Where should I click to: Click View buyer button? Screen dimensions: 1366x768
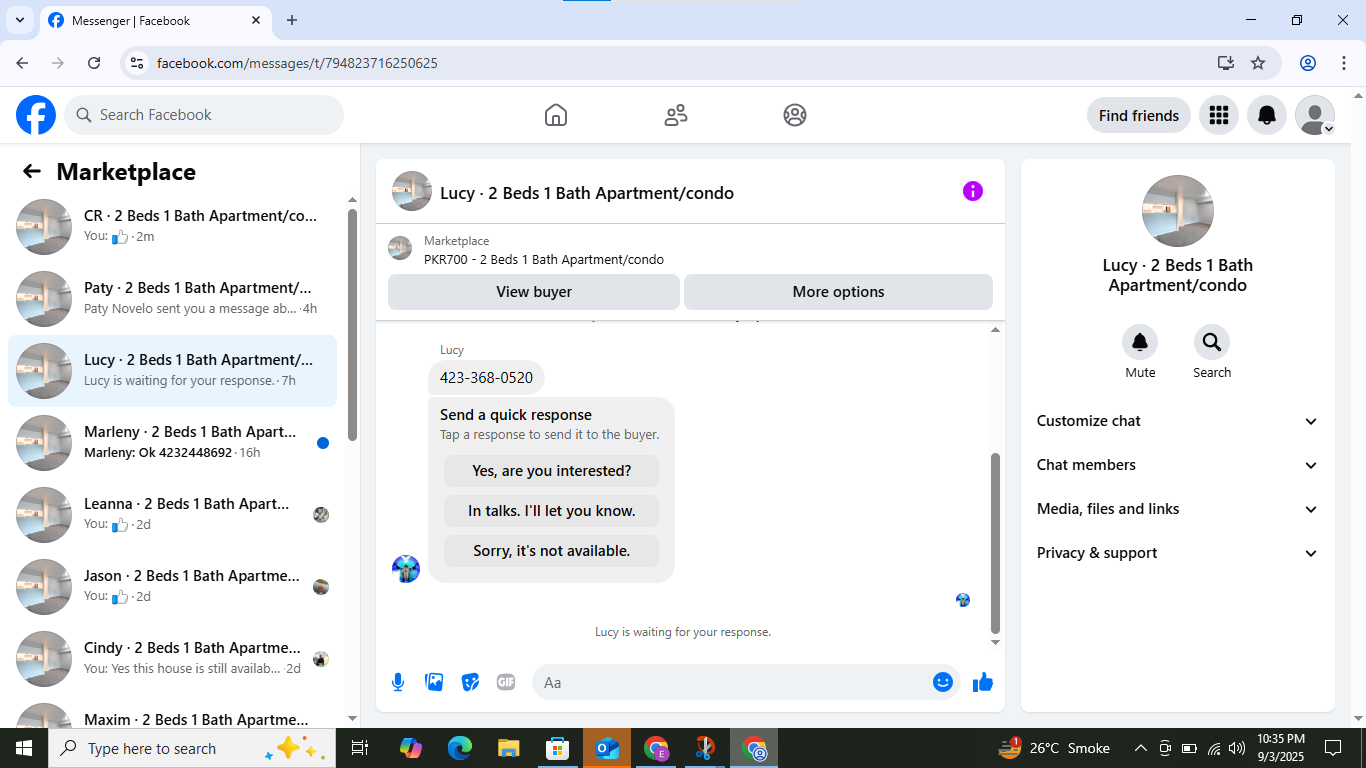(x=534, y=292)
